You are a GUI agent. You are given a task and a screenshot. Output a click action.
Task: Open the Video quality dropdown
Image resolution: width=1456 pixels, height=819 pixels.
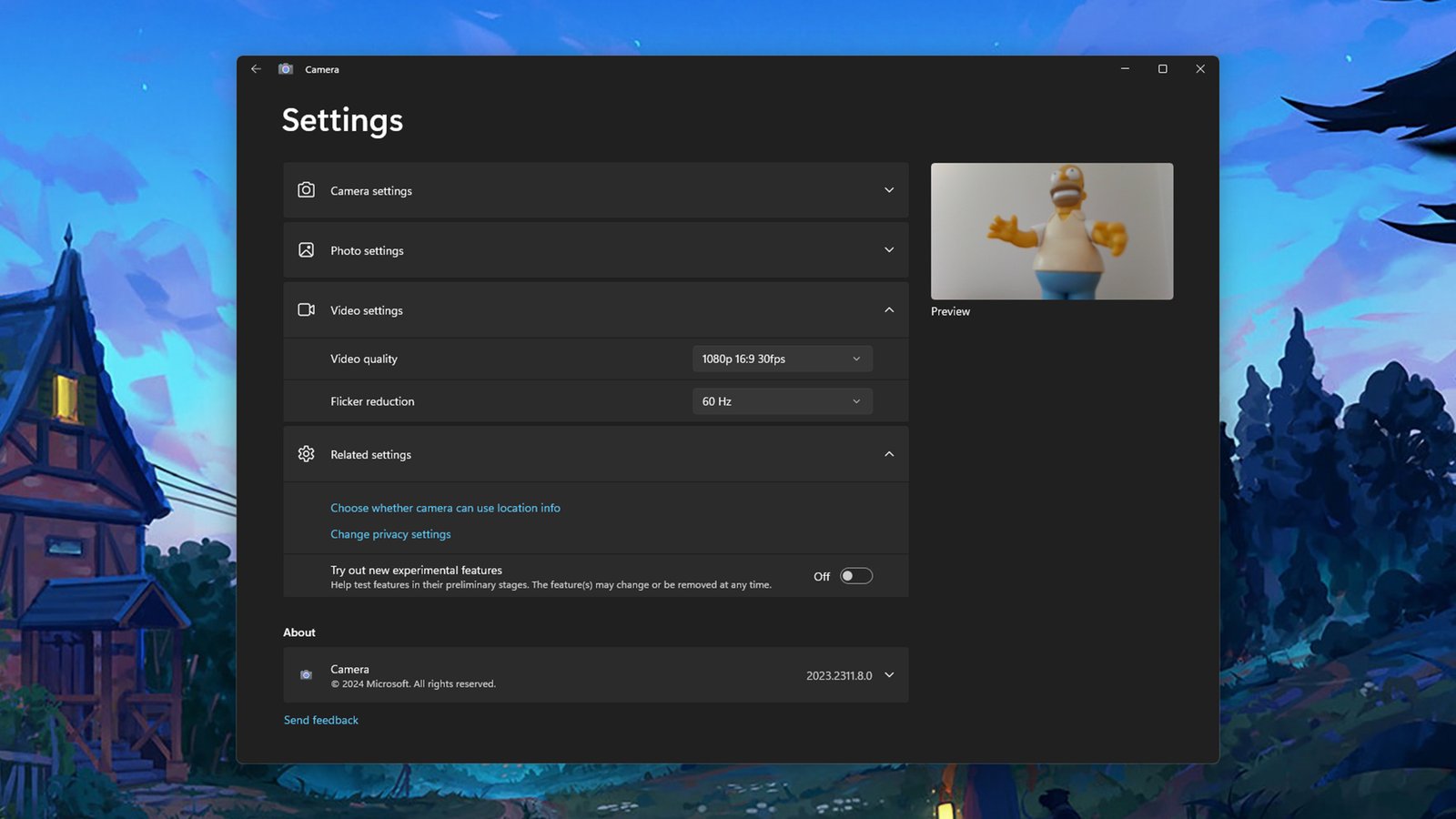pos(782,359)
